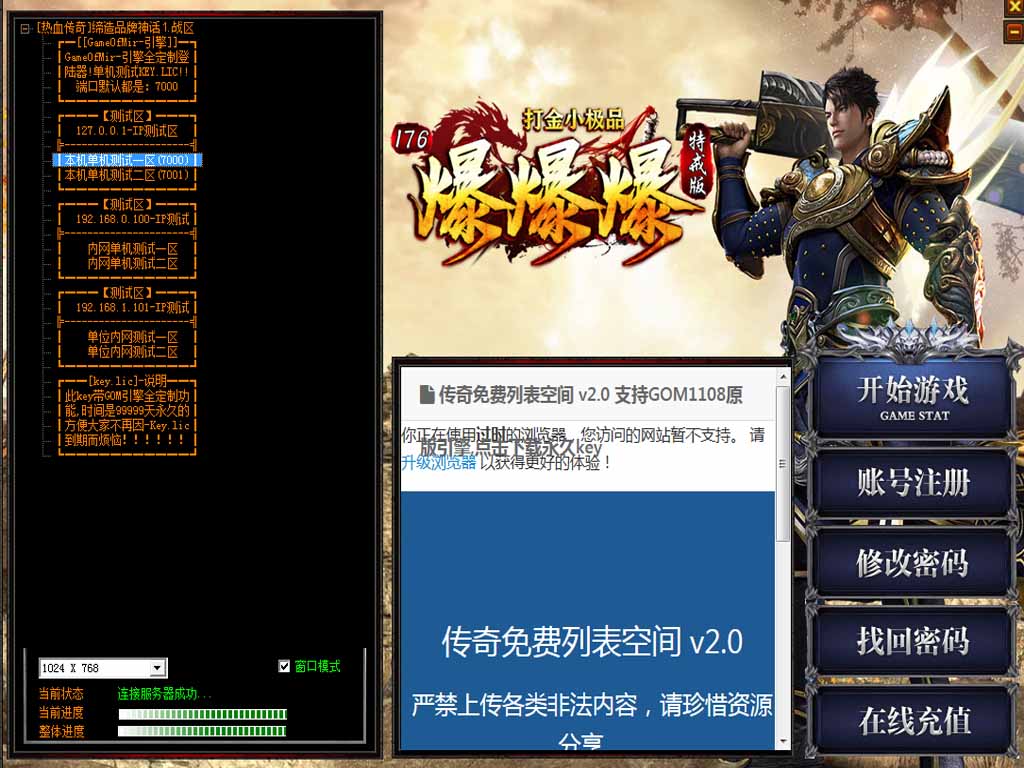The width and height of the screenshot is (1024, 768).
Task: Select 单位内网测试二区 server
Action: (x=133, y=352)
